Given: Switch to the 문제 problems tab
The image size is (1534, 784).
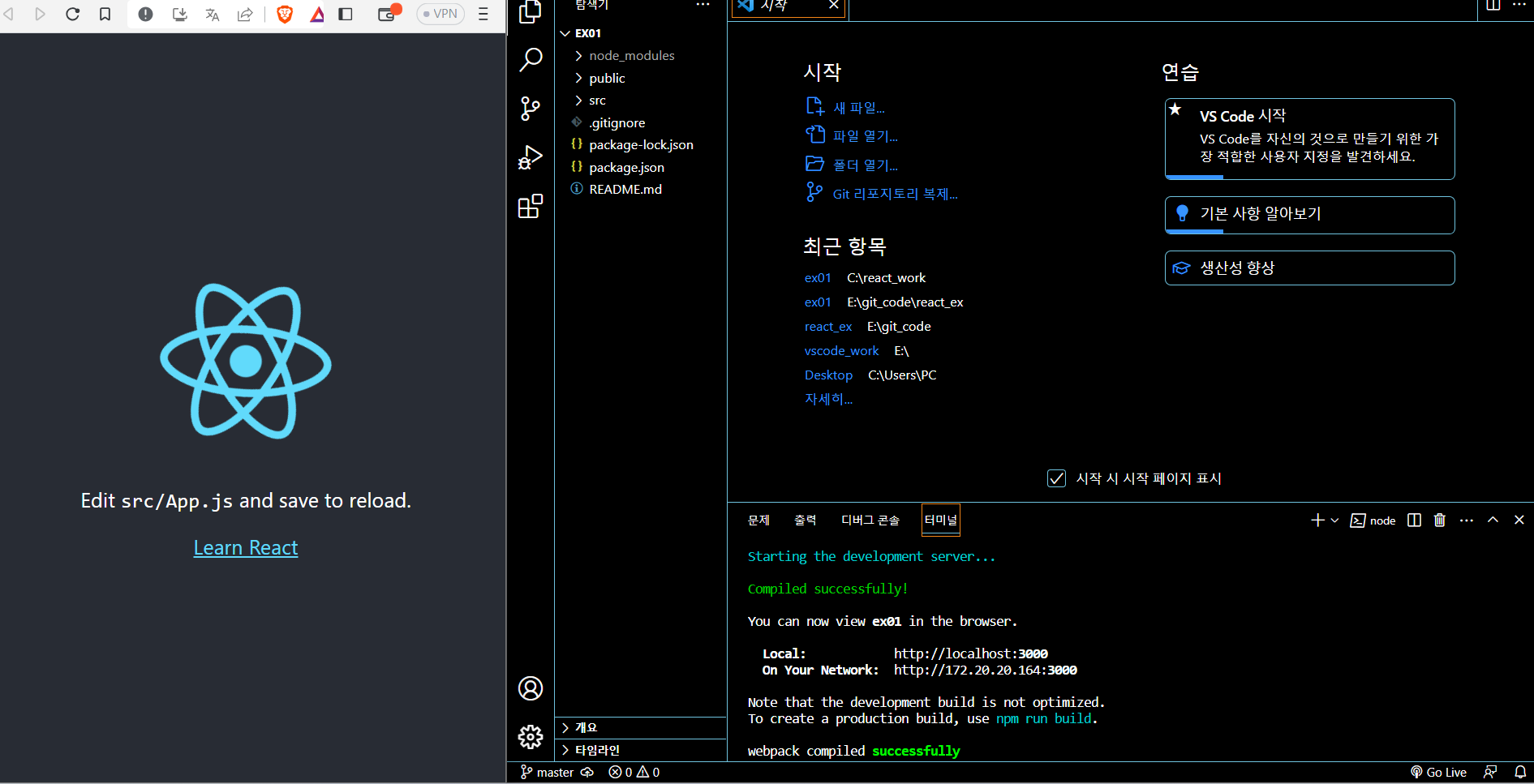Looking at the screenshot, I should 758,520.
